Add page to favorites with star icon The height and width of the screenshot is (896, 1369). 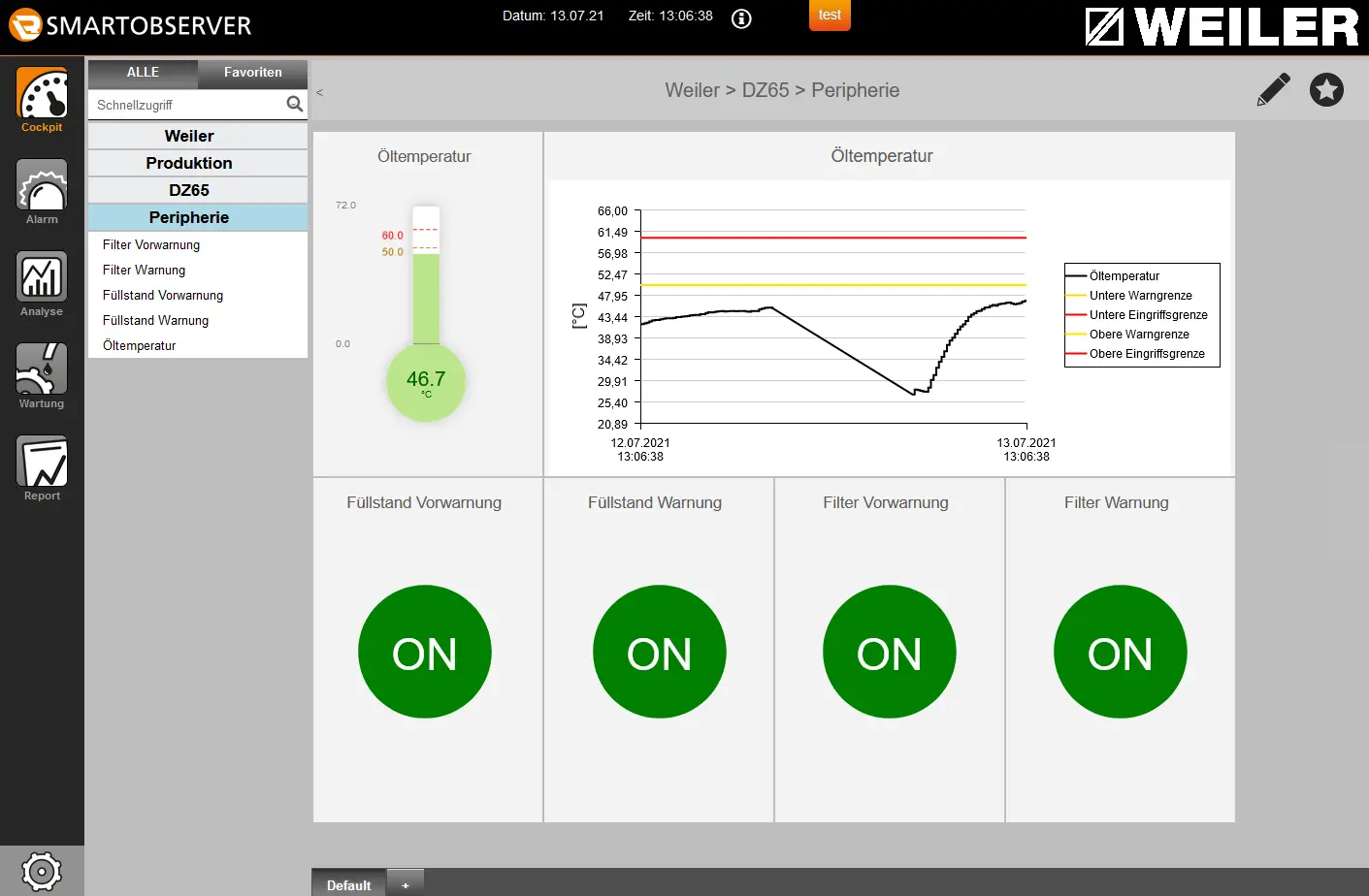coord(1326,89)
